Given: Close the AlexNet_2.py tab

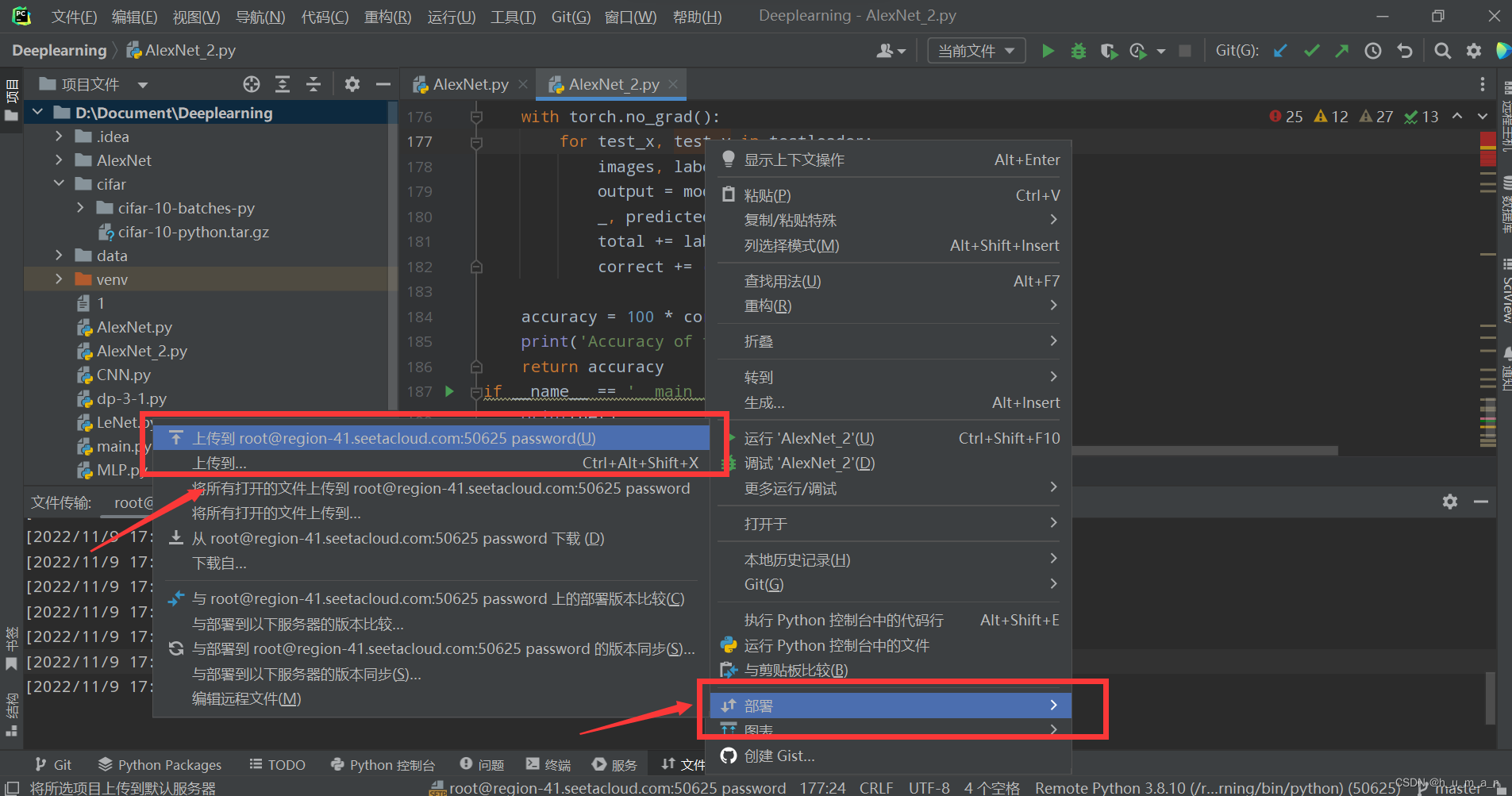Looking at the screenshot, I should (x=673, y=84).
